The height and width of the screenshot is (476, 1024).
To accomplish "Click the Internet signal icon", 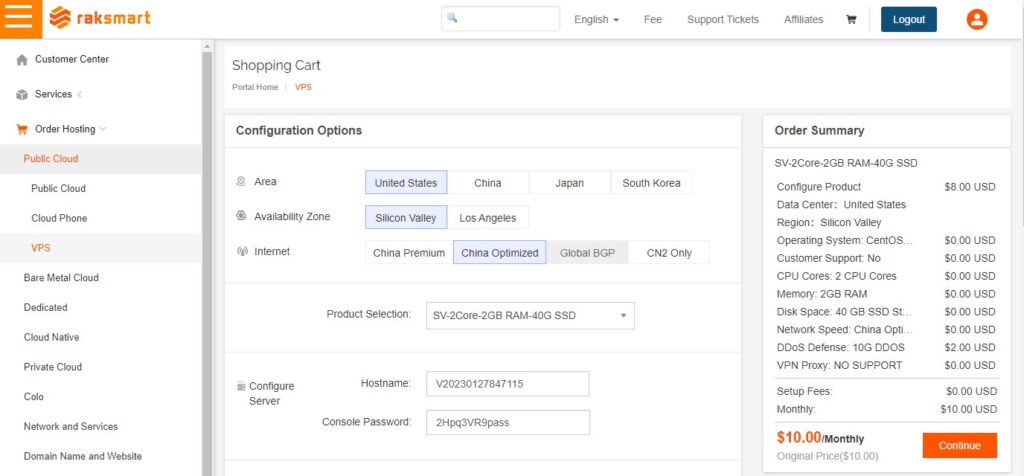I will [242, 251].
